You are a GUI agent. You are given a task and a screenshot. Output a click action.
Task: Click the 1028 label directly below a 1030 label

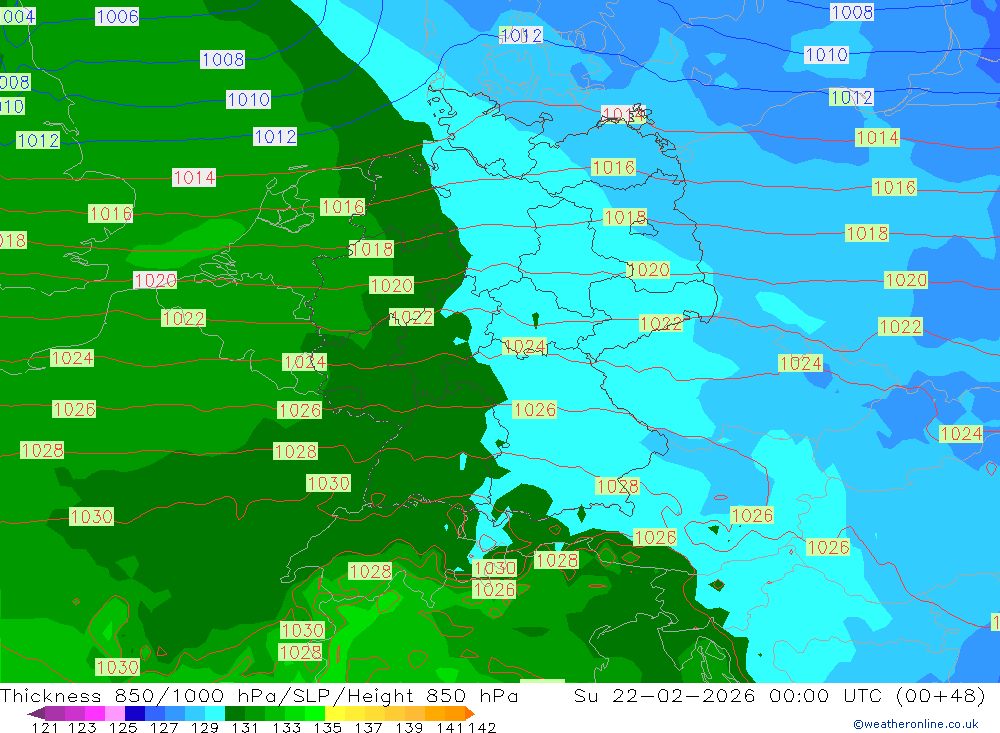point(300,652)
